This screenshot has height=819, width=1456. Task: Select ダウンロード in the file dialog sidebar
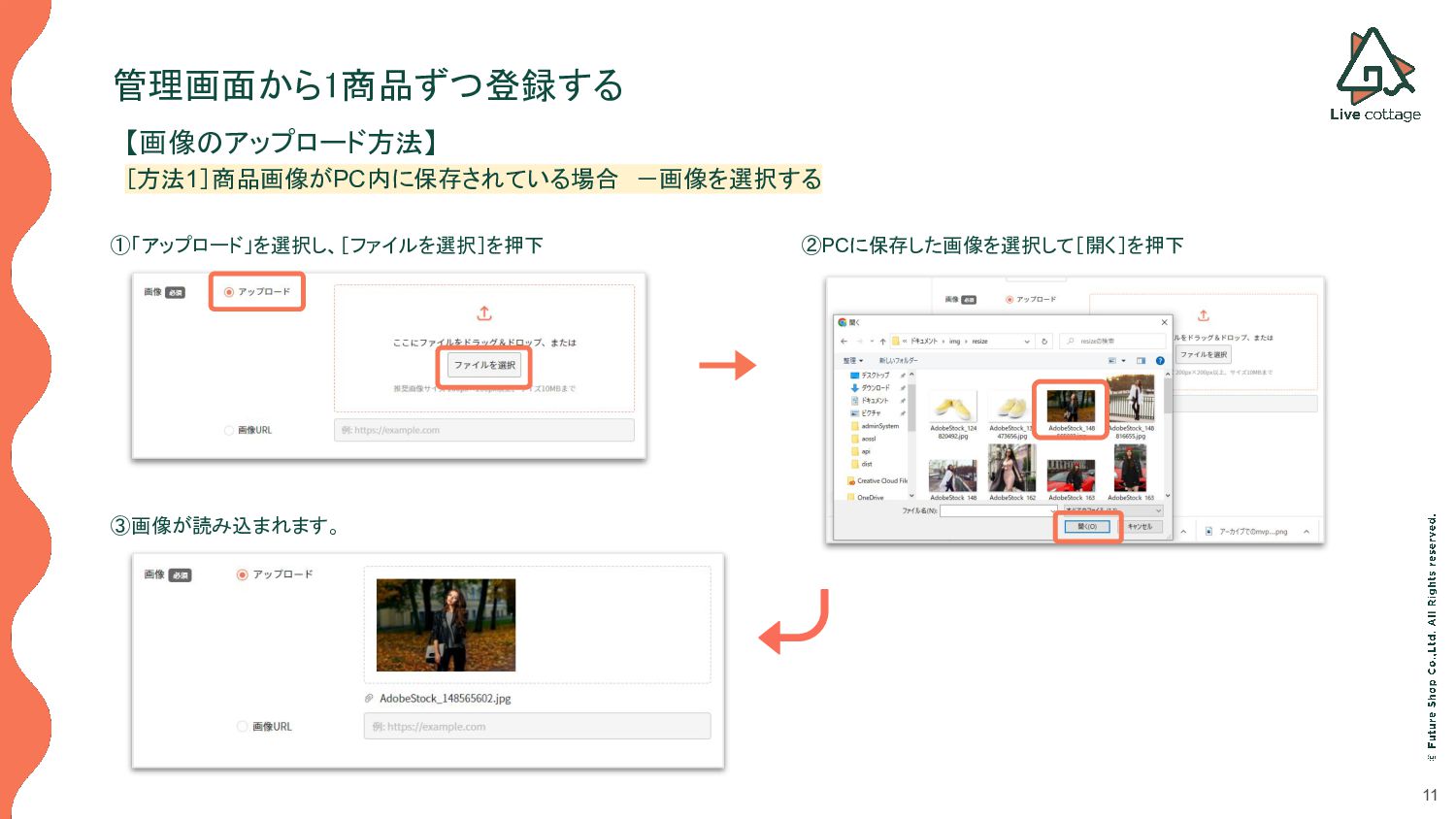tap(870, 387)
